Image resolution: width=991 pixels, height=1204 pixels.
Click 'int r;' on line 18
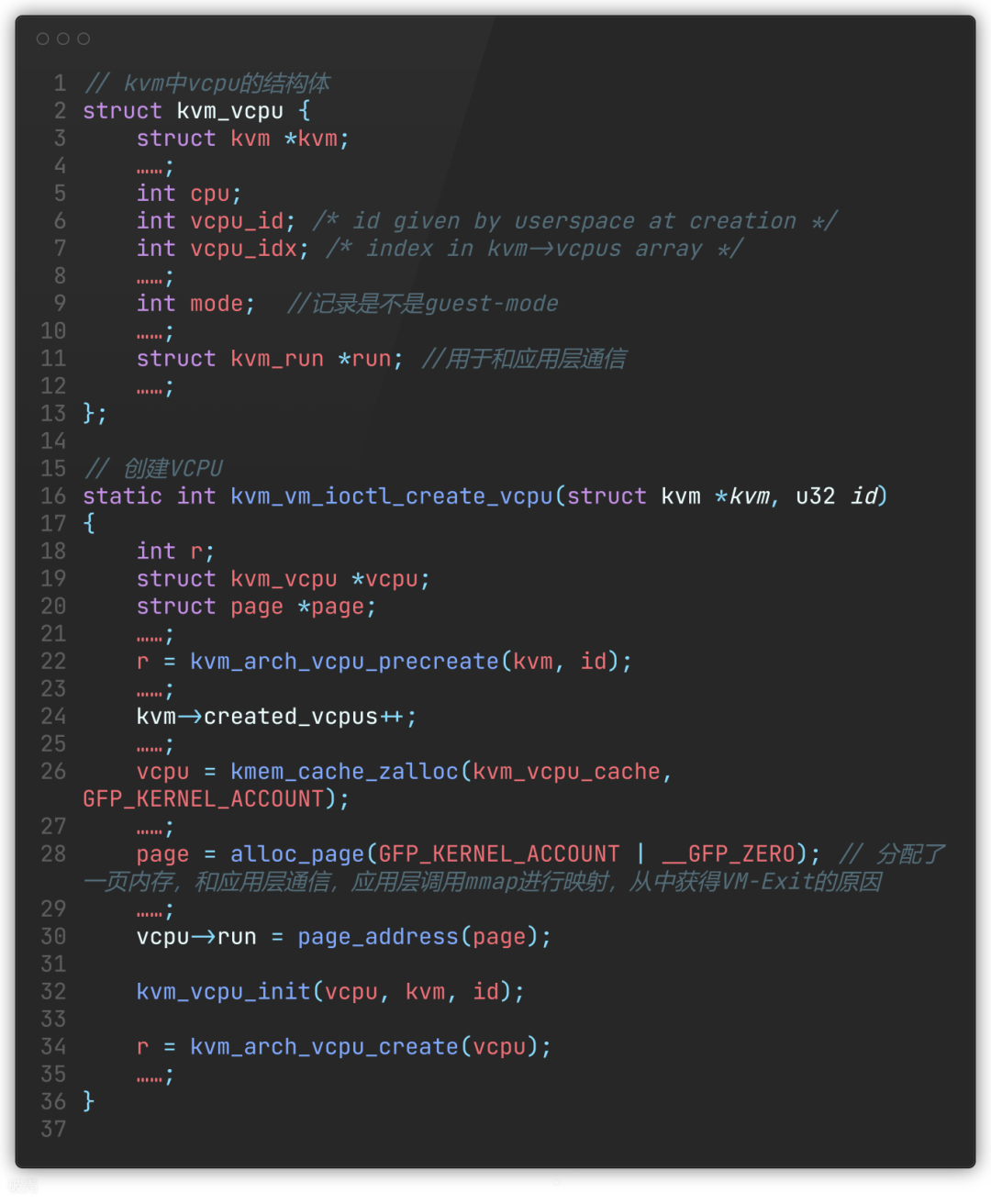coord(175,552)
